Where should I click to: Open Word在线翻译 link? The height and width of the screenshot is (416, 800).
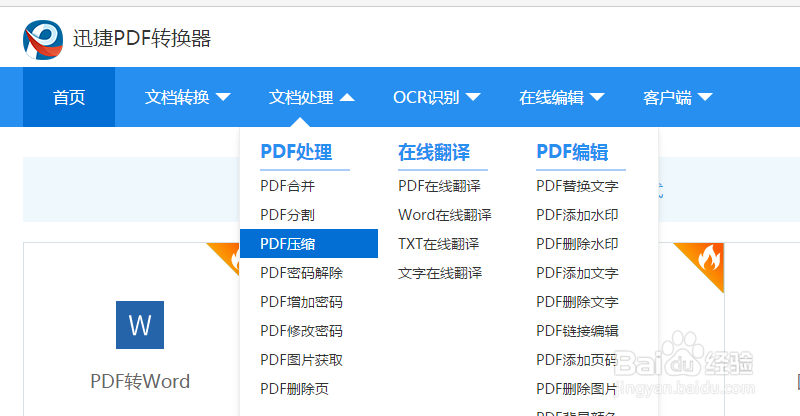tap(444, 215)
